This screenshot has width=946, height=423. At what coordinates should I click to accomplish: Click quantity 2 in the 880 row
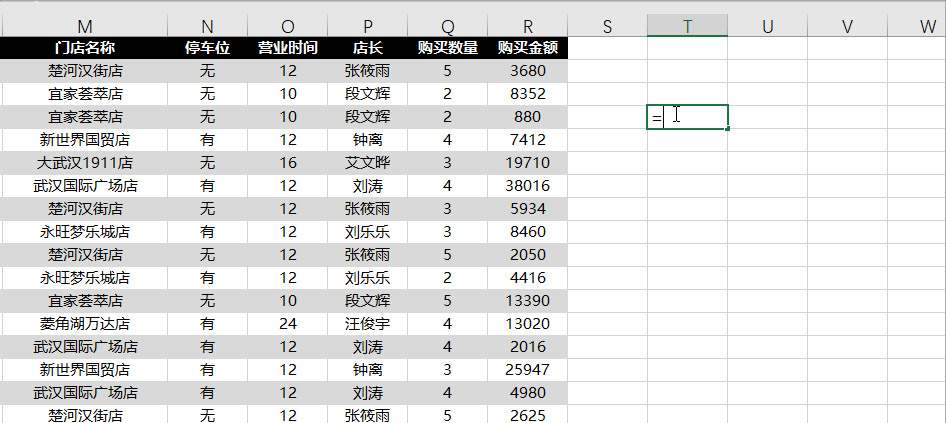pyautogui.click(x=447, y=116)
